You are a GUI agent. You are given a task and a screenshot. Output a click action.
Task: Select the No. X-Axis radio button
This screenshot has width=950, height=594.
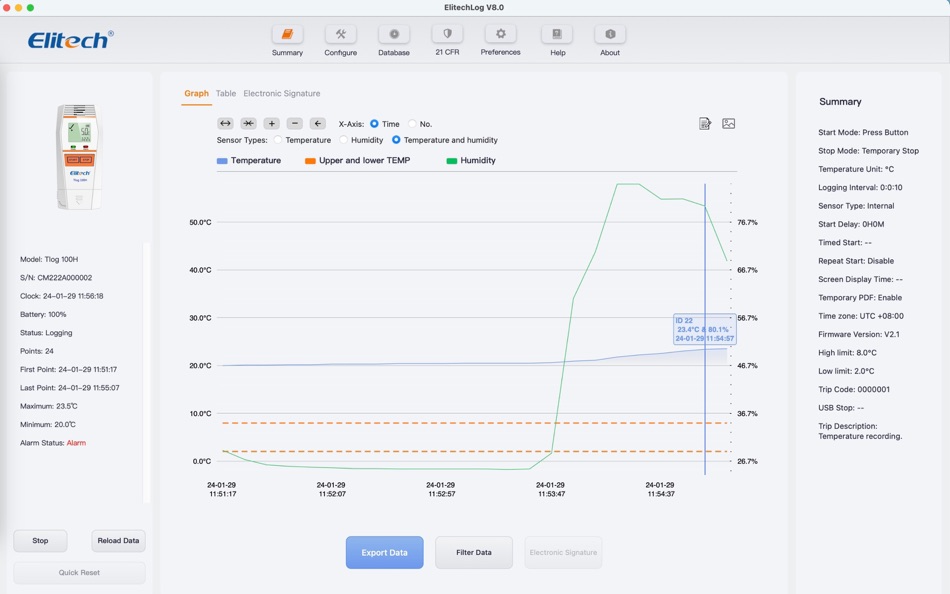[412, 124]
